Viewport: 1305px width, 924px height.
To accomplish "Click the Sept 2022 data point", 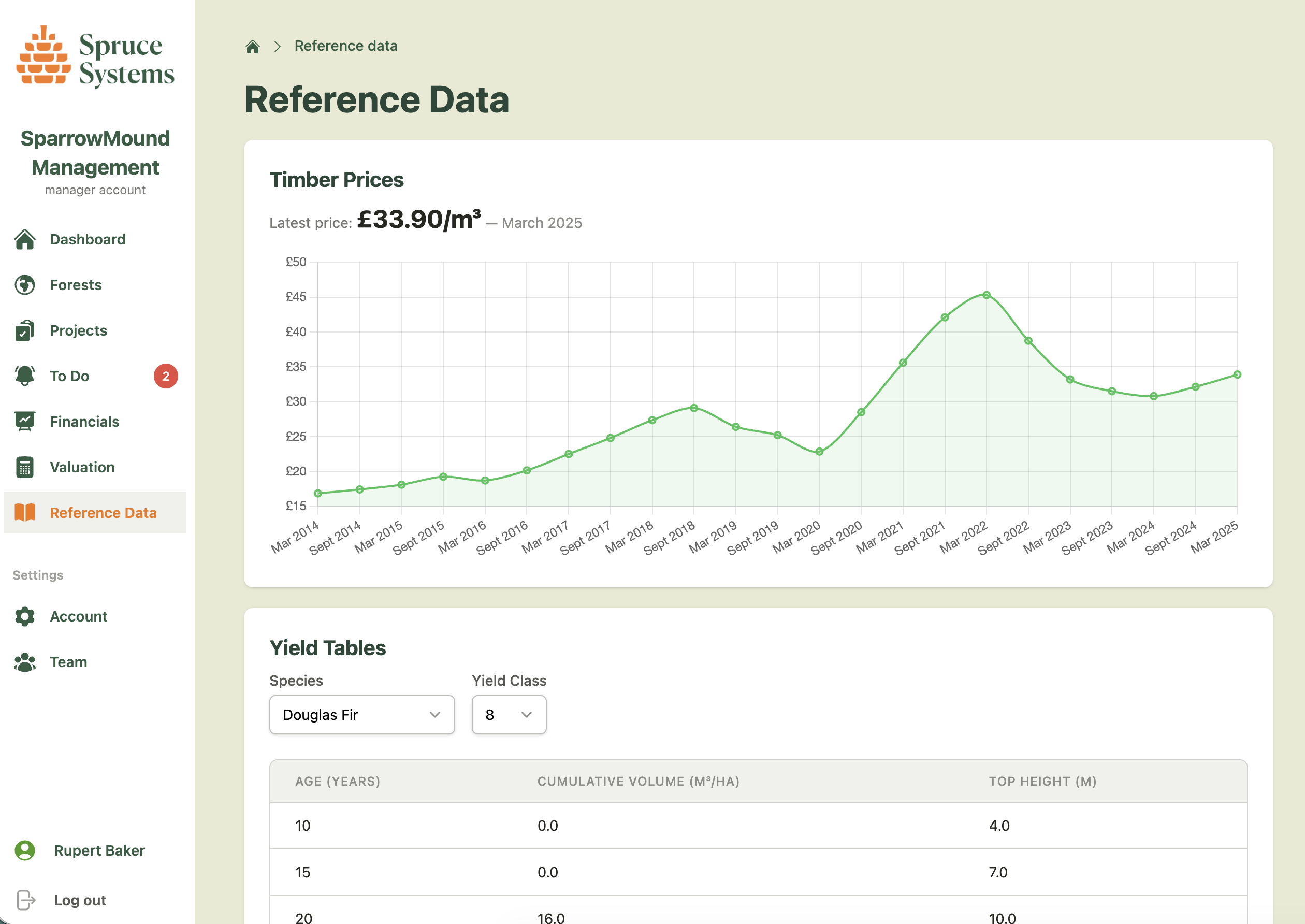I will tap(1028, 341).
